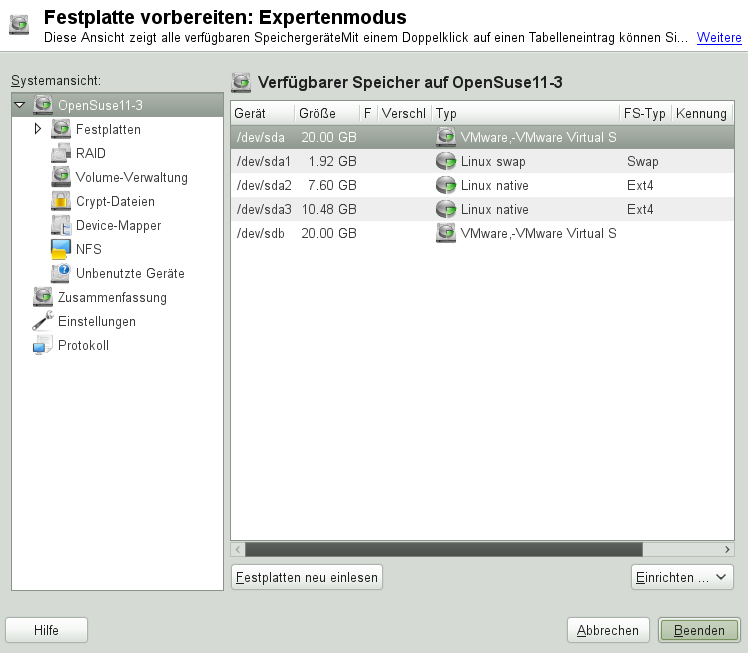Open the Device-Mapper icon entry

coord(60,225)
